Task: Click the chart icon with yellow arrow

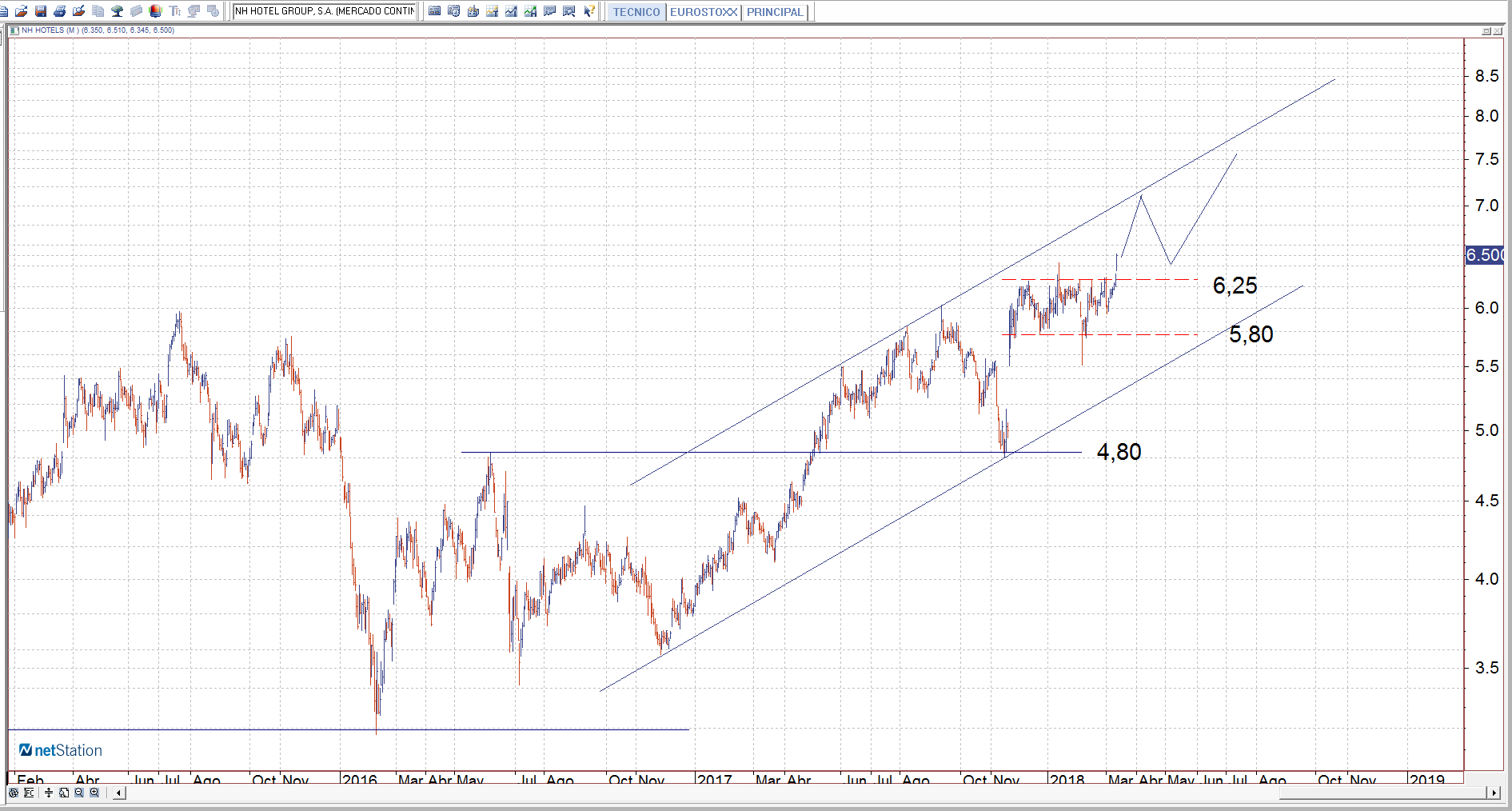Action: 493,11
